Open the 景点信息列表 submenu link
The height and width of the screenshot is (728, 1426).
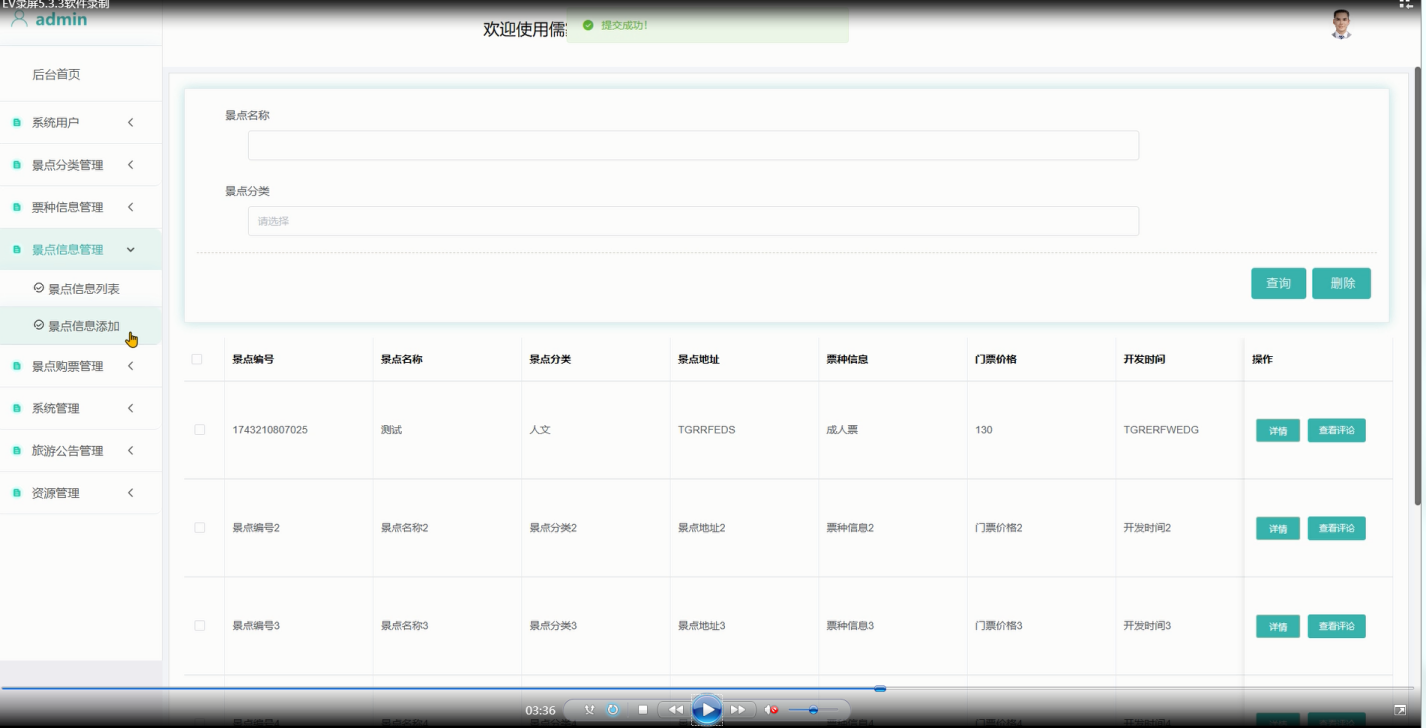click(x=84, y=289)
